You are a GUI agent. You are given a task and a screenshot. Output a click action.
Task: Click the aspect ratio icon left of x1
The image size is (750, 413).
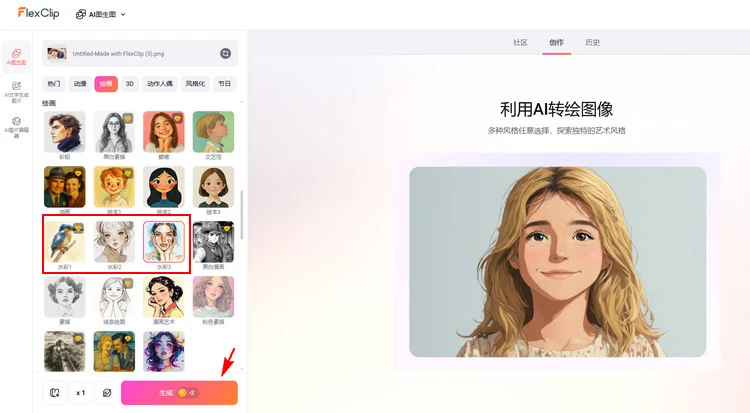tap(55, 393)
